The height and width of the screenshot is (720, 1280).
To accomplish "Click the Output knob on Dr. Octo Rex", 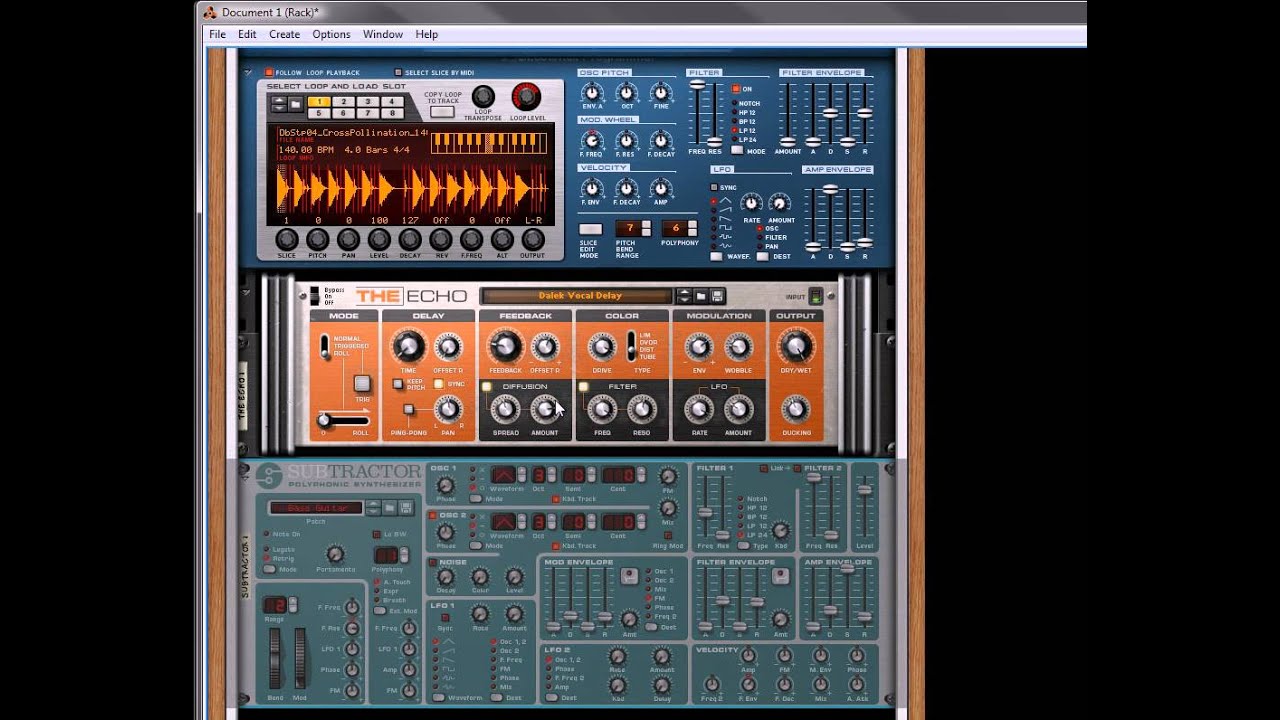I will click(533, 239).
